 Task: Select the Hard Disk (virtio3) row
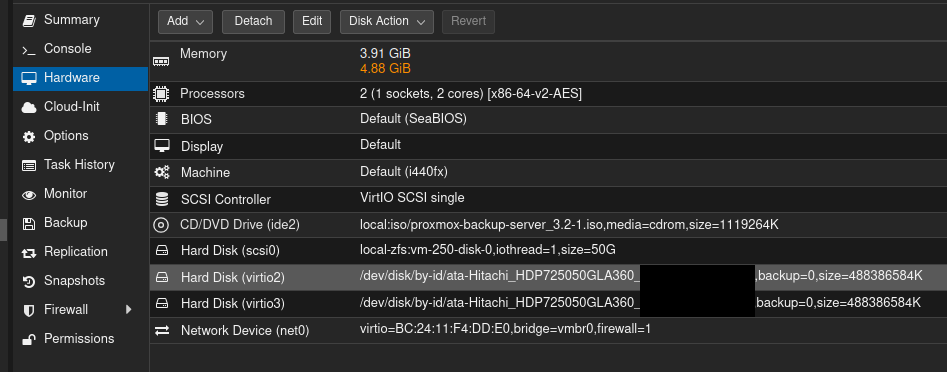548,303
